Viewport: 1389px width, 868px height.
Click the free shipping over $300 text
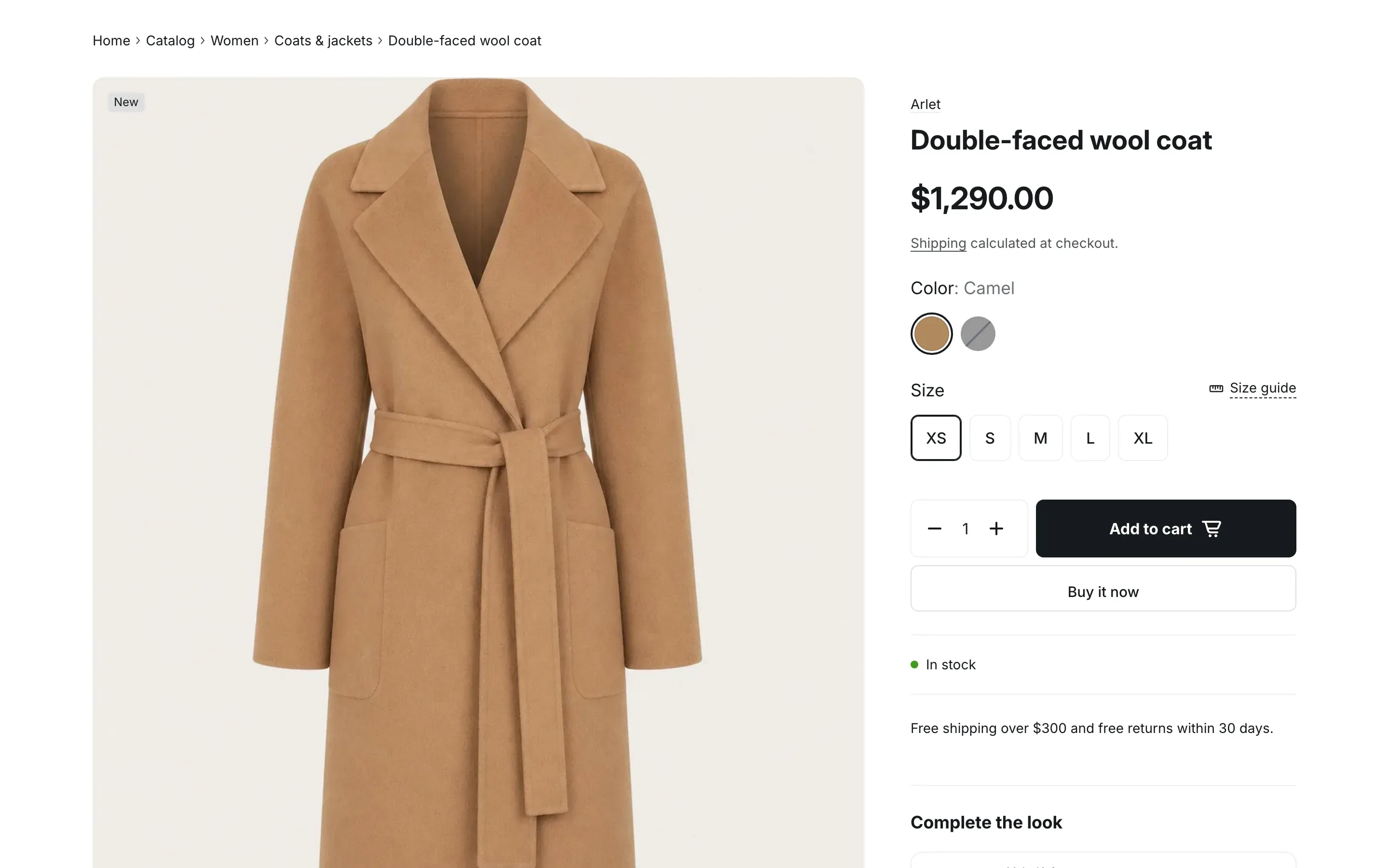[1092, 729]
